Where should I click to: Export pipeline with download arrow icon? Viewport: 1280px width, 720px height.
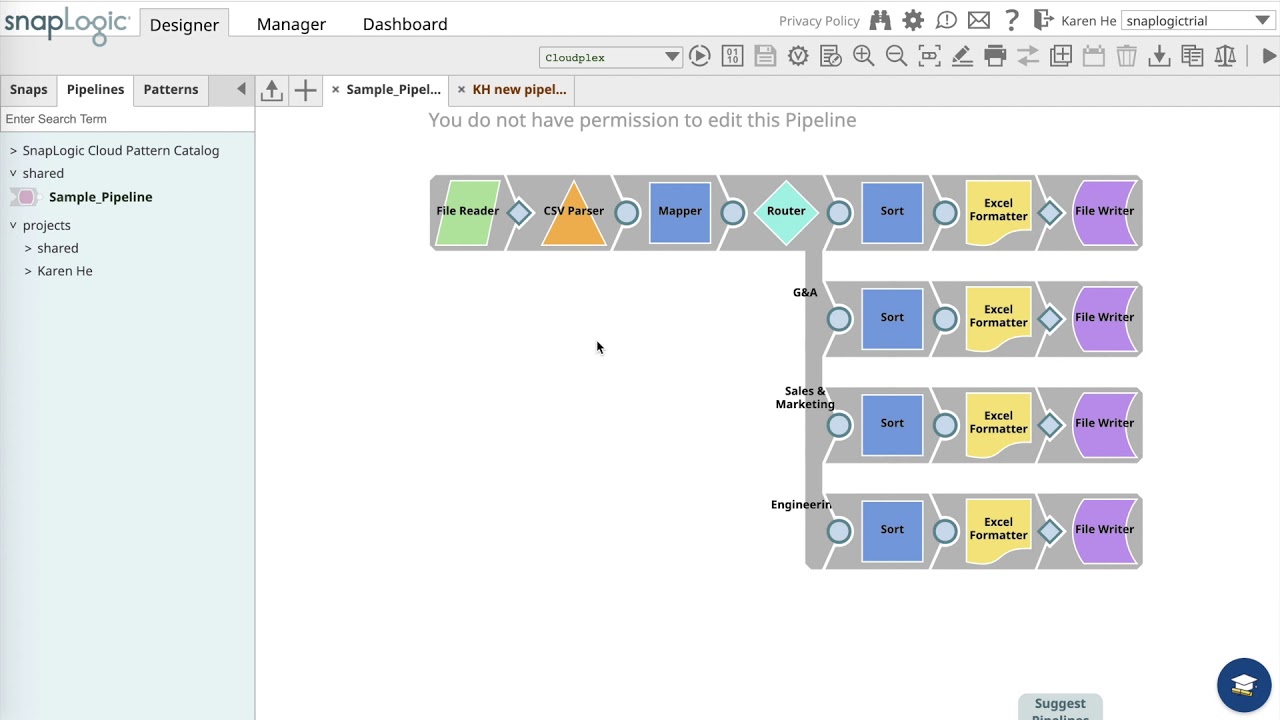(1159, 56)
